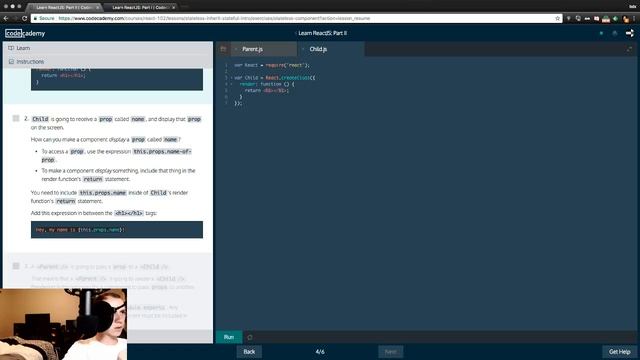Click code line 'return <h1></h1>;' in editor
This screenshot has width=640, height=360.
[x=267, y=91]
